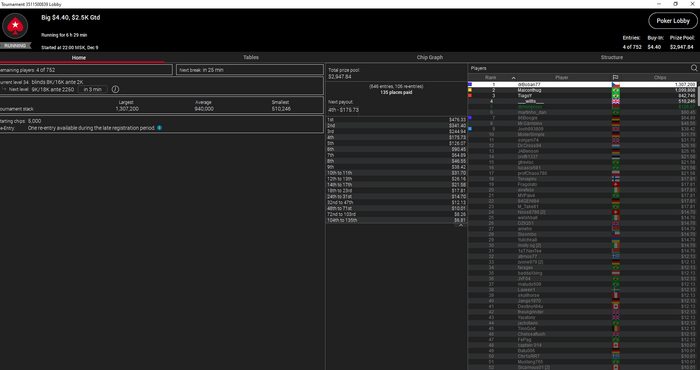Click the 'in 3 min' next level button

click(92, 89)
